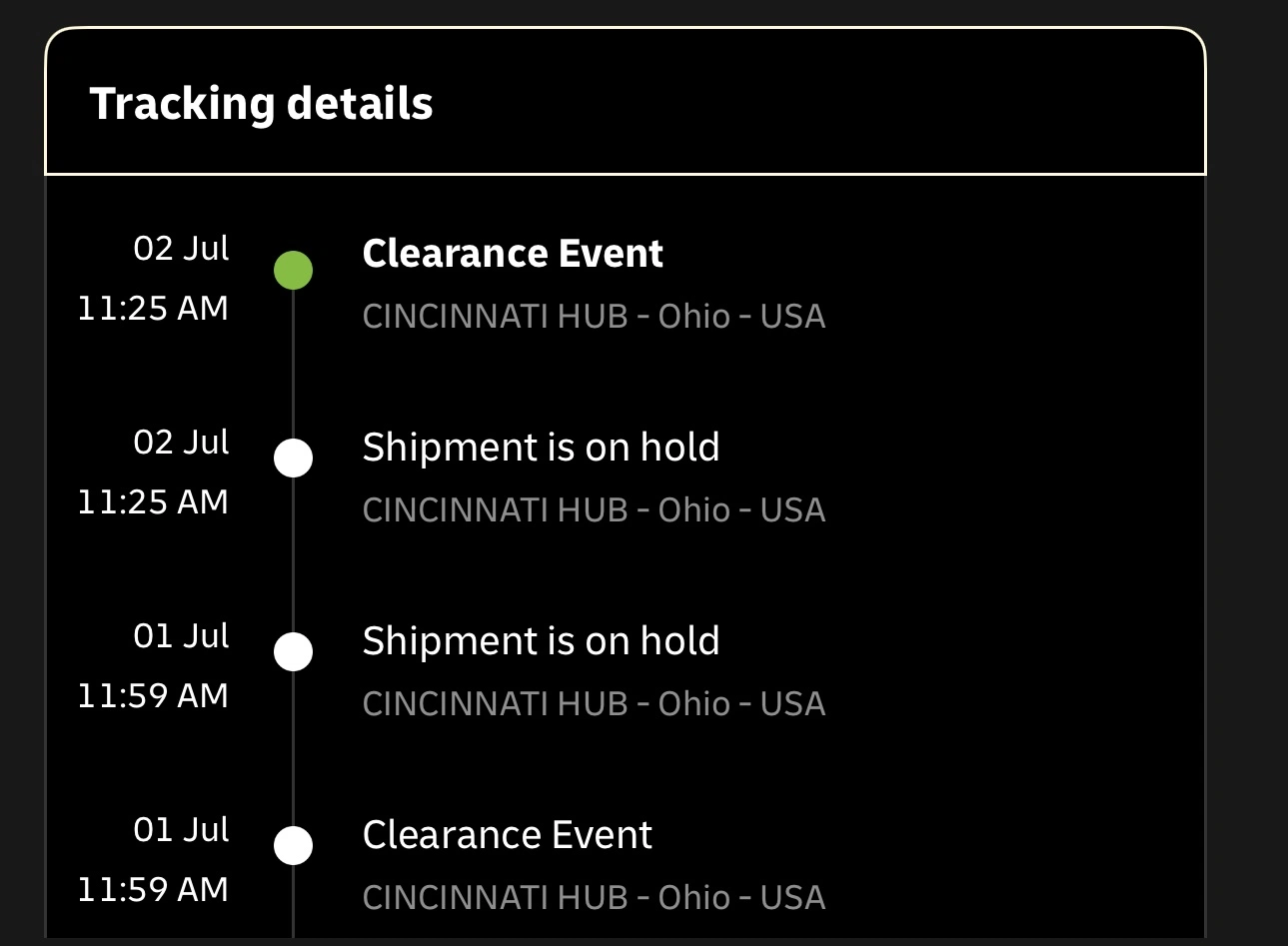Click the 11:25 AM time beside Shipment is on hold
This screenshot has width=1288, height=946.
pos(153,502)
